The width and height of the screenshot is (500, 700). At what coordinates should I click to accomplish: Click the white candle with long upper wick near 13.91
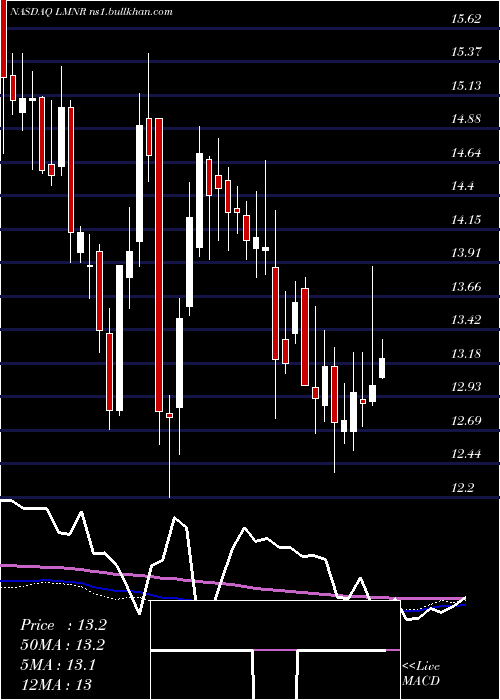(372, 393)
